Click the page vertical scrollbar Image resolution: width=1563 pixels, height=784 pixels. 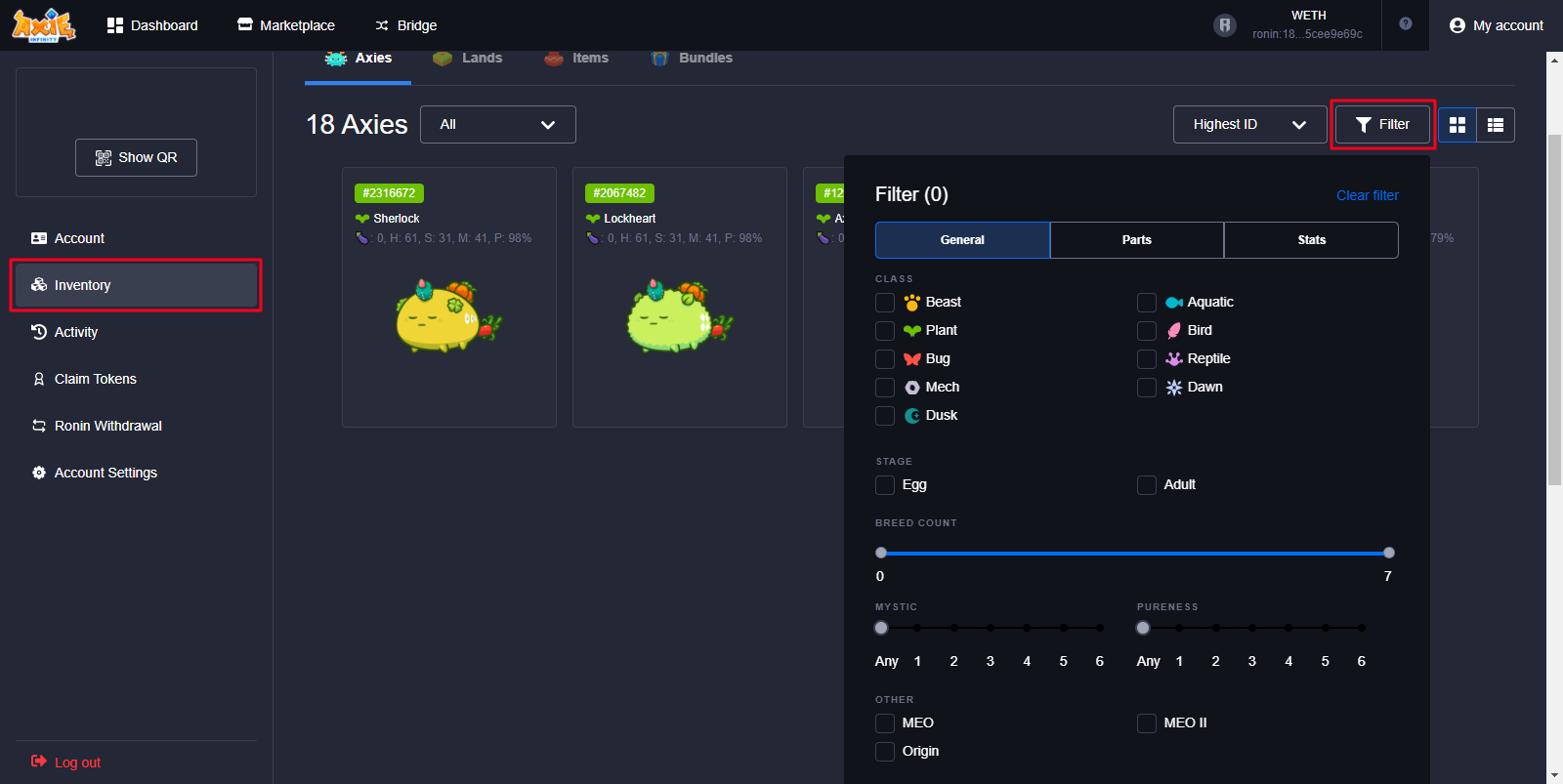(x=1554, y=310)
